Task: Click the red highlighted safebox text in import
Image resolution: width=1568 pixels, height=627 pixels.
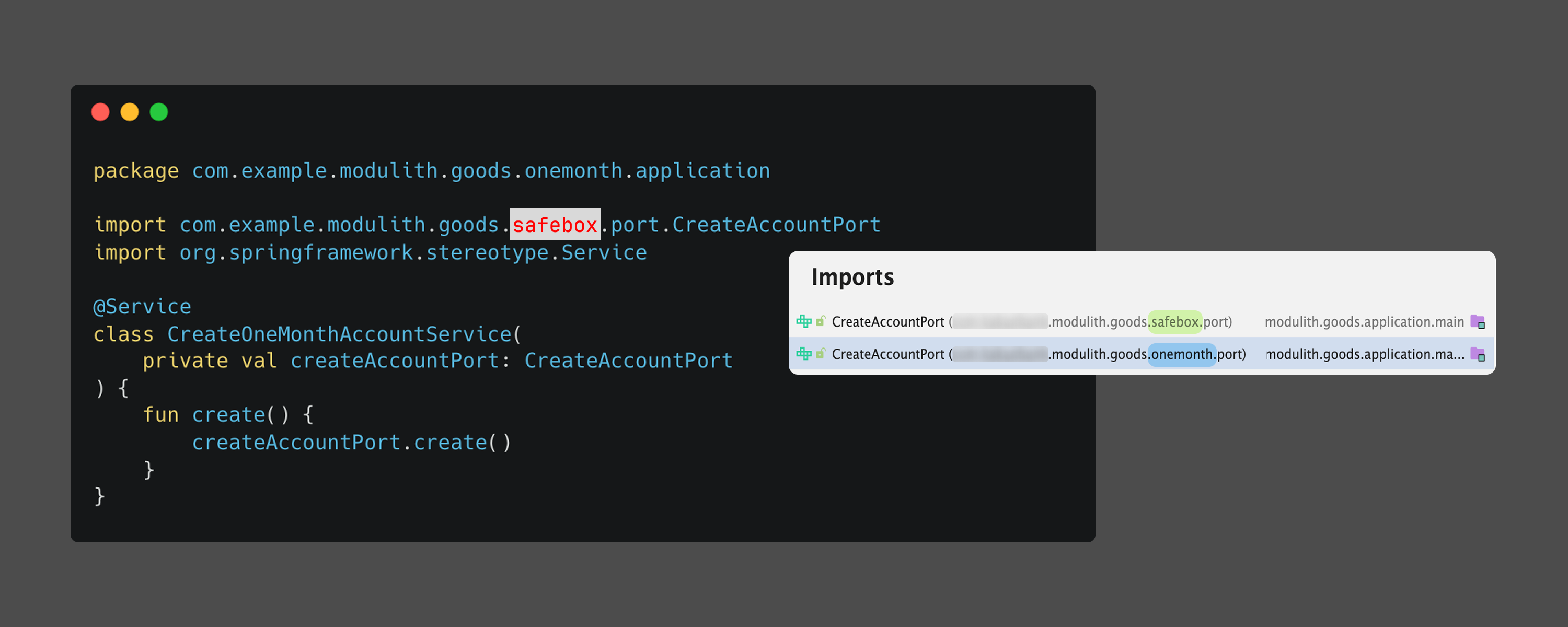Action: pyautogui.click(x=555, y=225)
